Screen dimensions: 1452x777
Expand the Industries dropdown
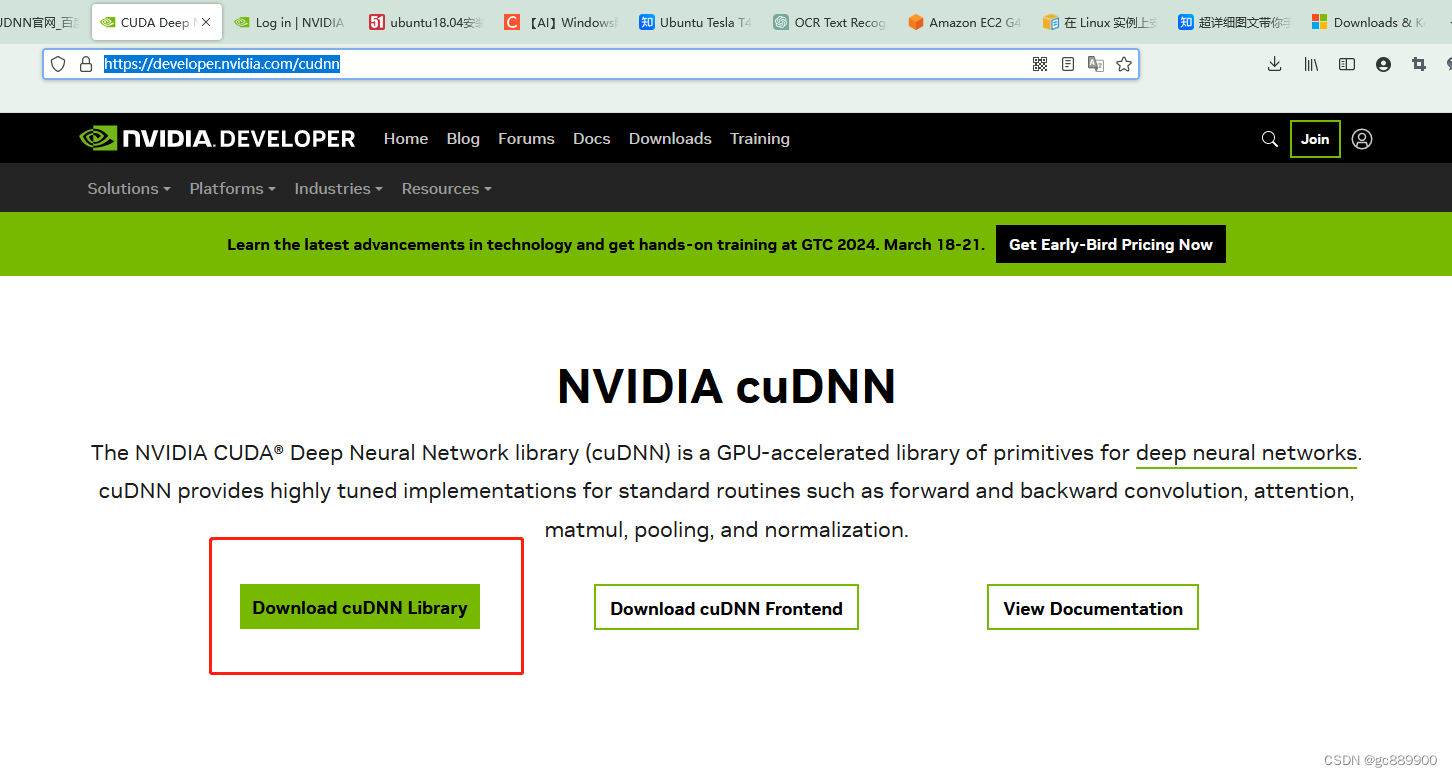(x=338, y=188)
